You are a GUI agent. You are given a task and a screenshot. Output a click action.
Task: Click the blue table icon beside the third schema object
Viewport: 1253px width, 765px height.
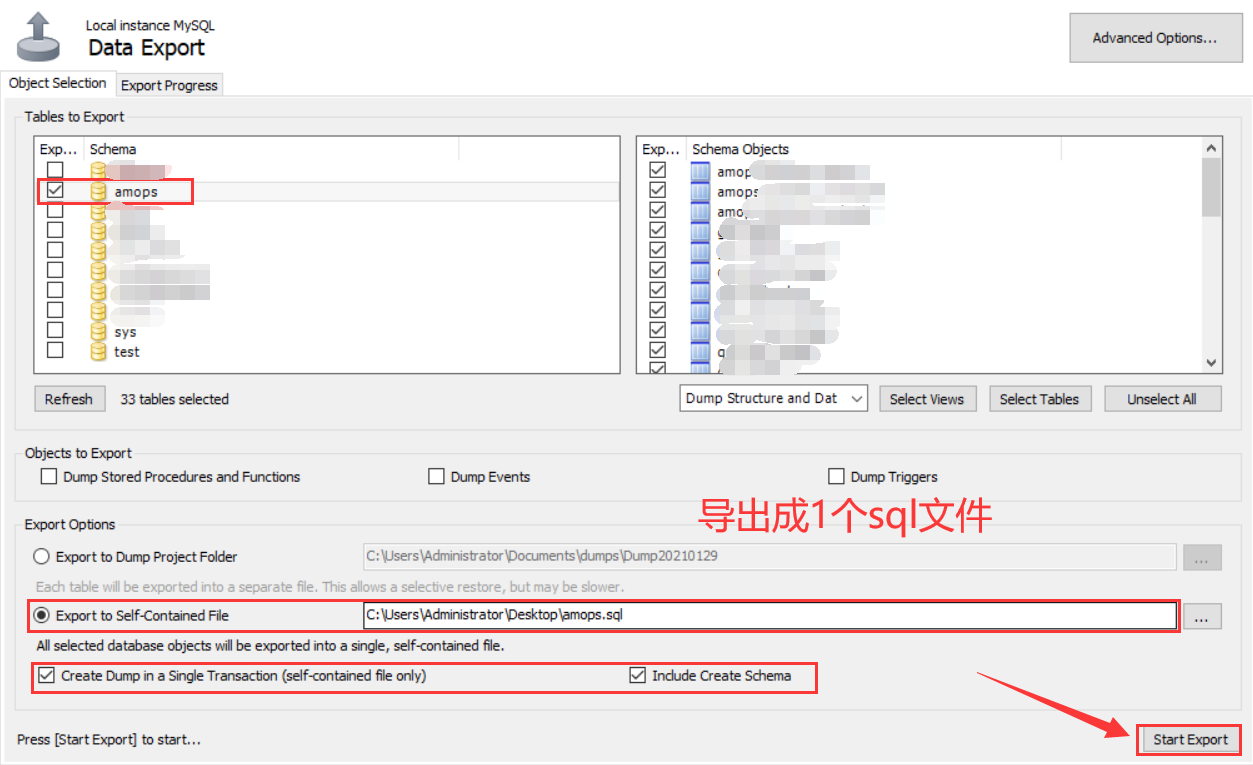click(x=698, y=211)
